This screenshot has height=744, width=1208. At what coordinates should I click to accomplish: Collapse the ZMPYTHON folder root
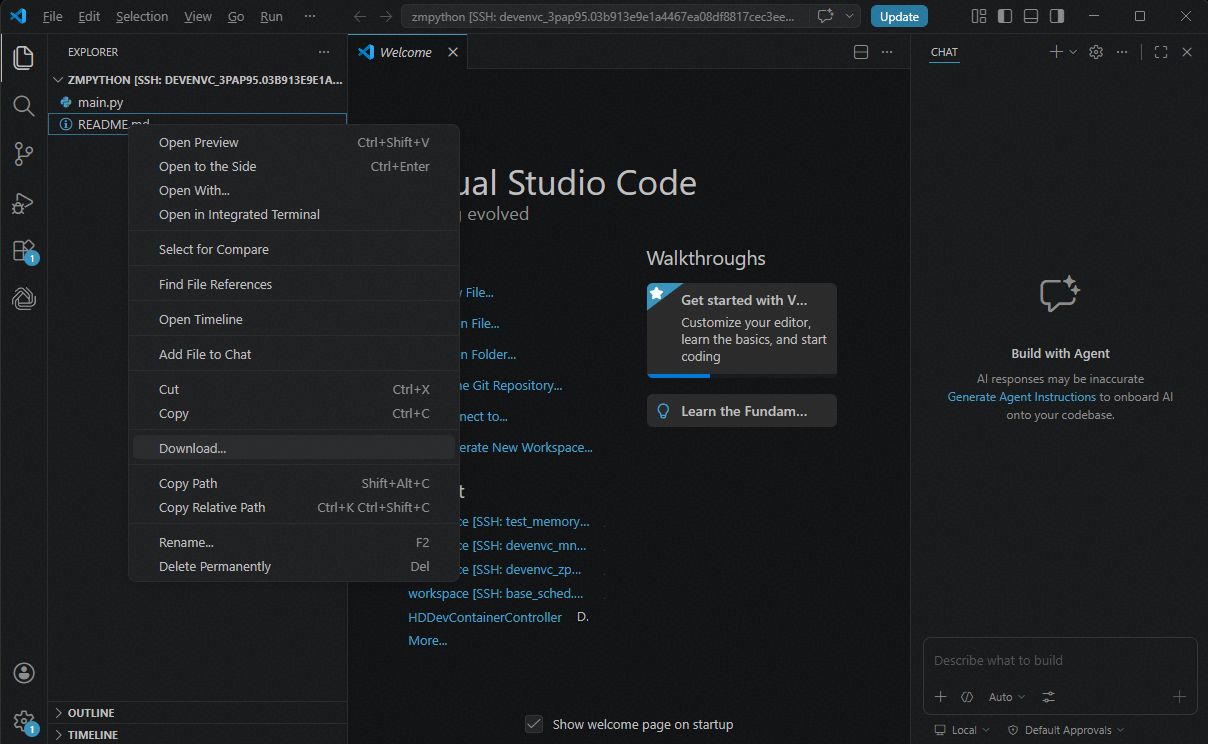(x=198, y=80)
